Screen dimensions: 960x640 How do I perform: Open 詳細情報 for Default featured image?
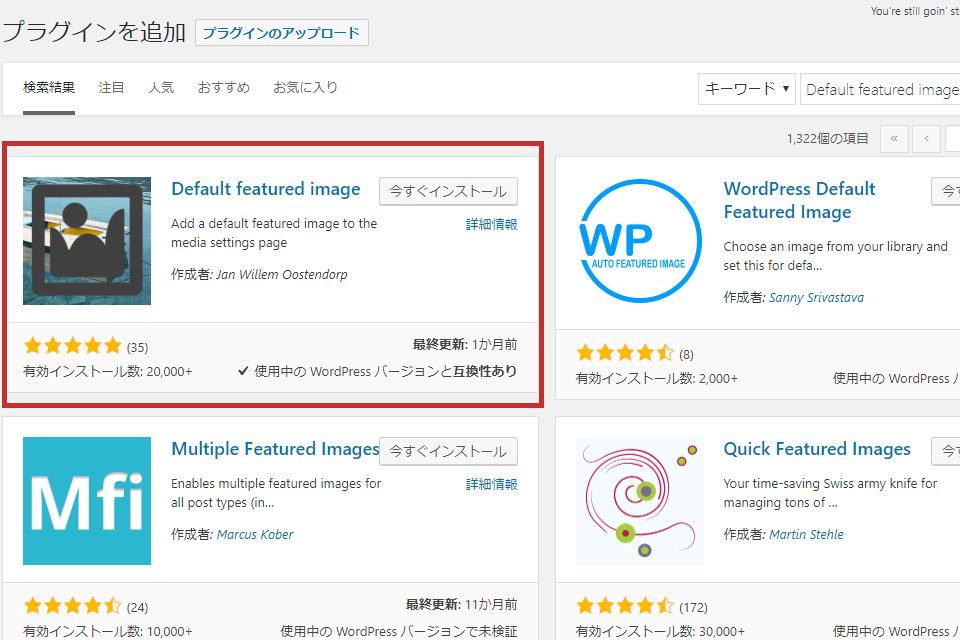pos(491,224)
